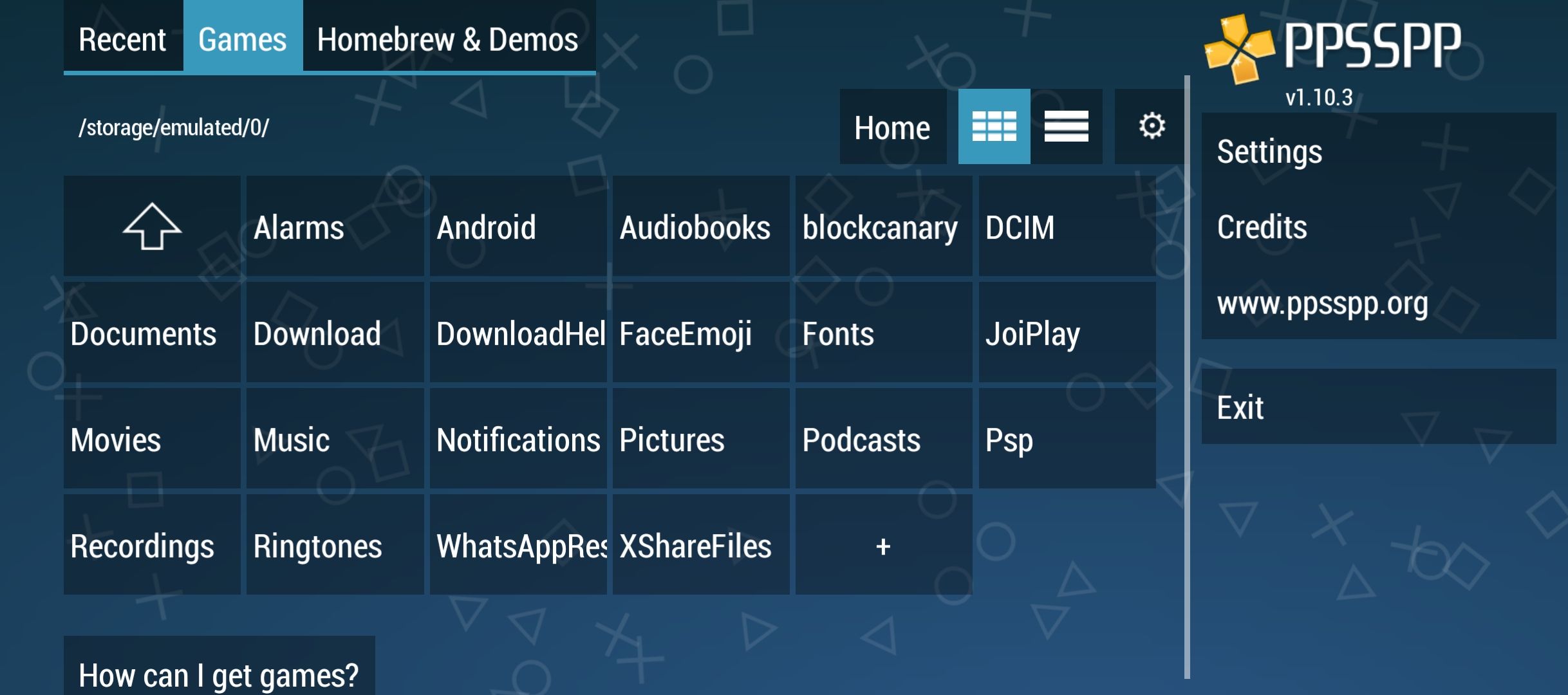Click How can I get games?
This screenshot has width=1568, height=695.
tap(219, 674)
